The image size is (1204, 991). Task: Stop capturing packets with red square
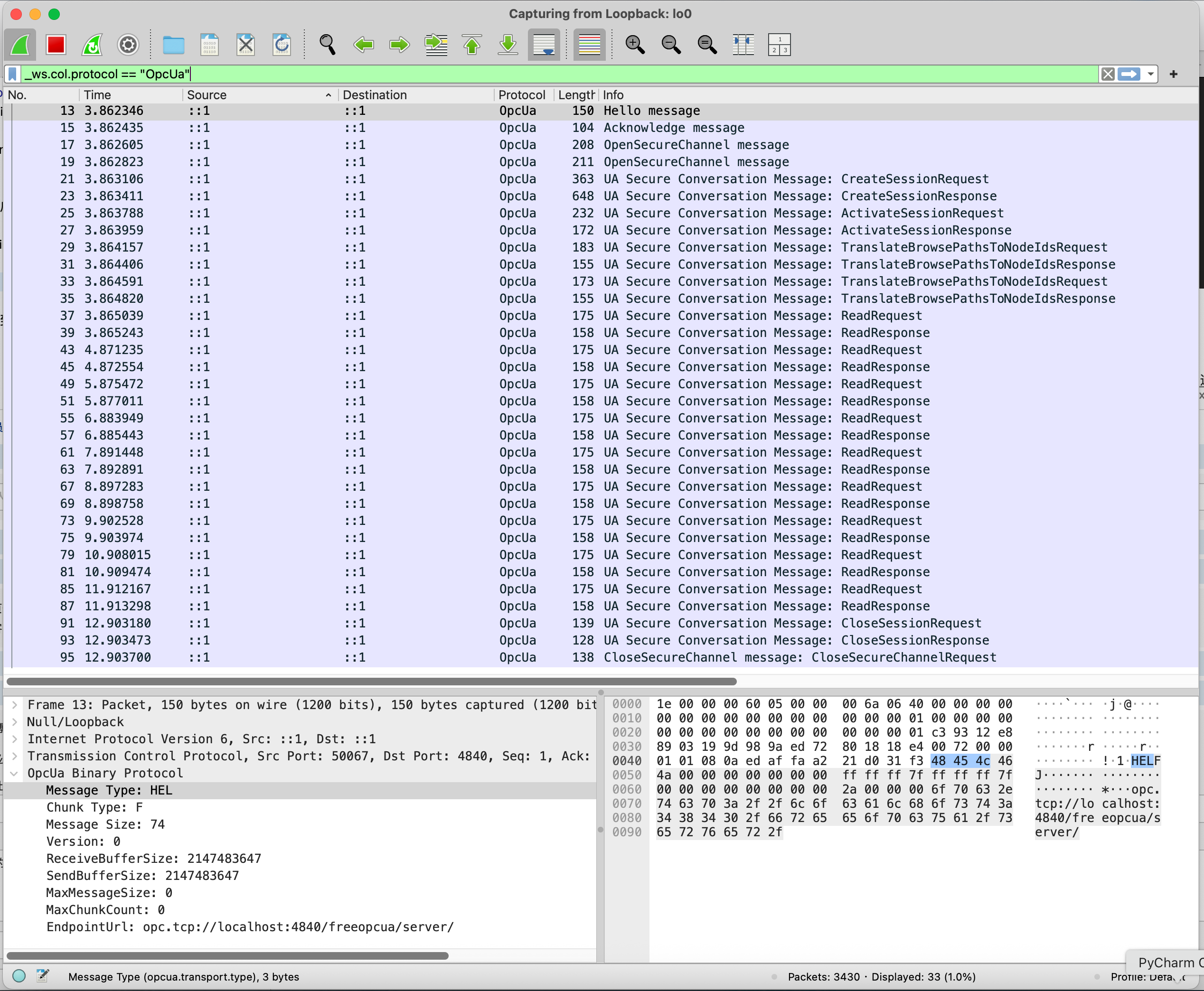(x=56, y=45)
